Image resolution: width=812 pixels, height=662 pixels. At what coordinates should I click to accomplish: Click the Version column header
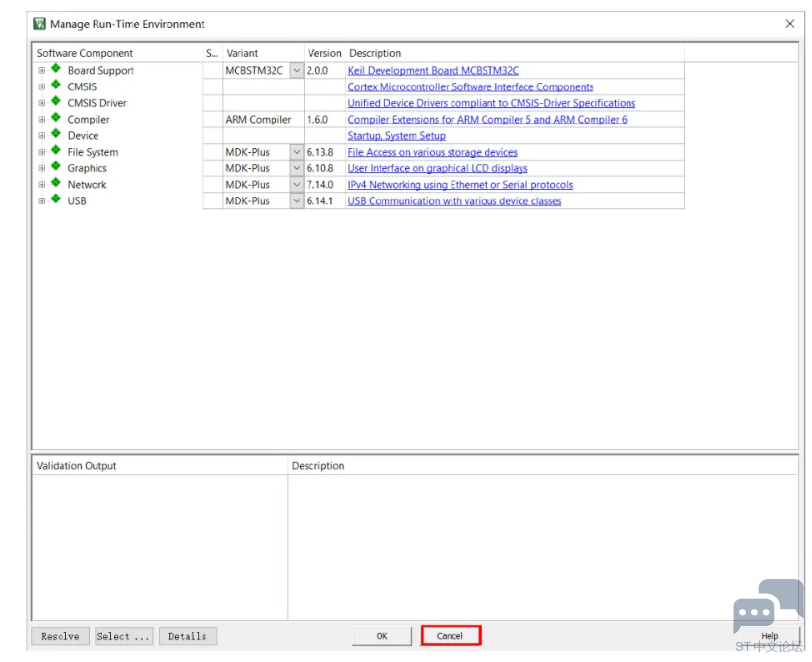[325, 53]
